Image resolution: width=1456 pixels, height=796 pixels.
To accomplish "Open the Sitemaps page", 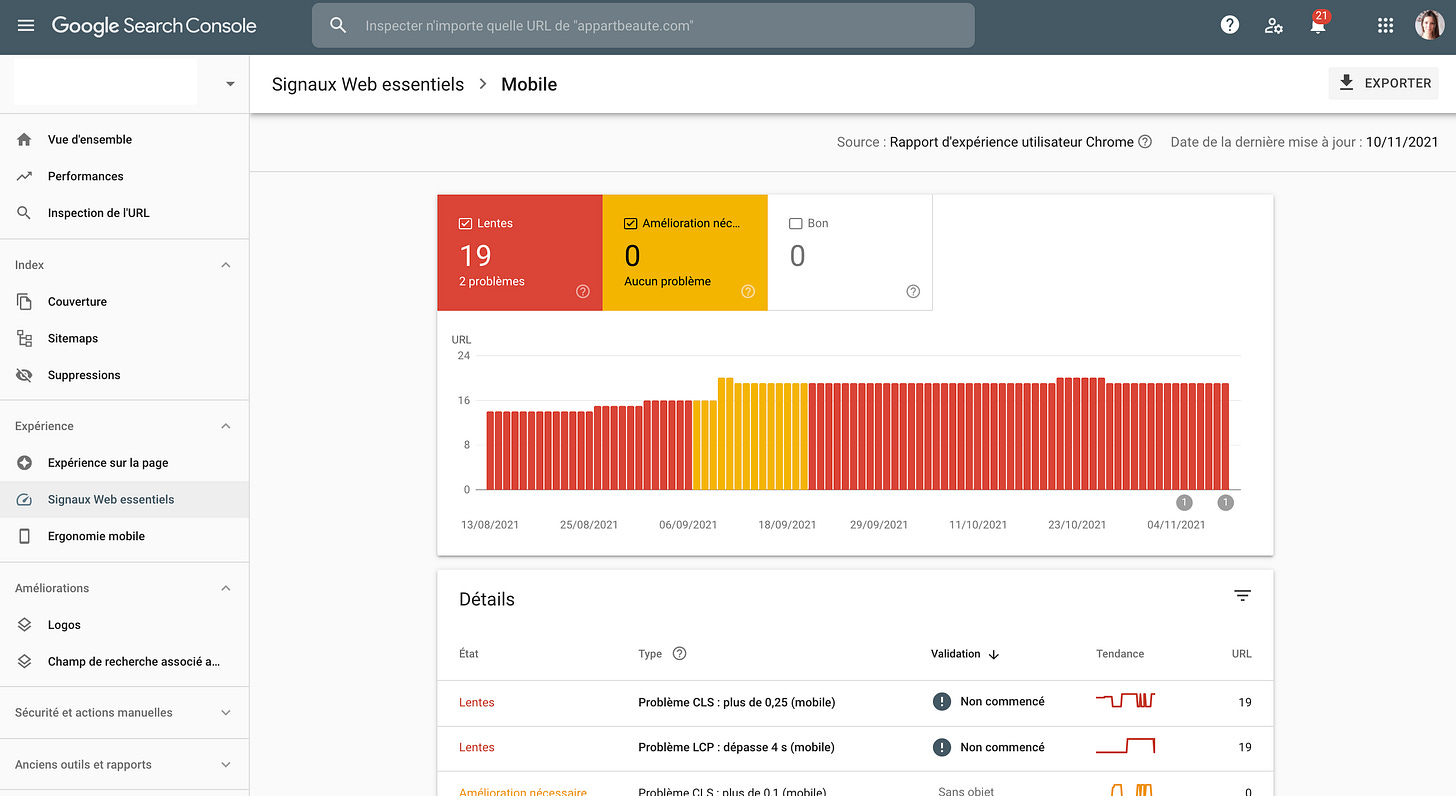I will pos(73,338).
